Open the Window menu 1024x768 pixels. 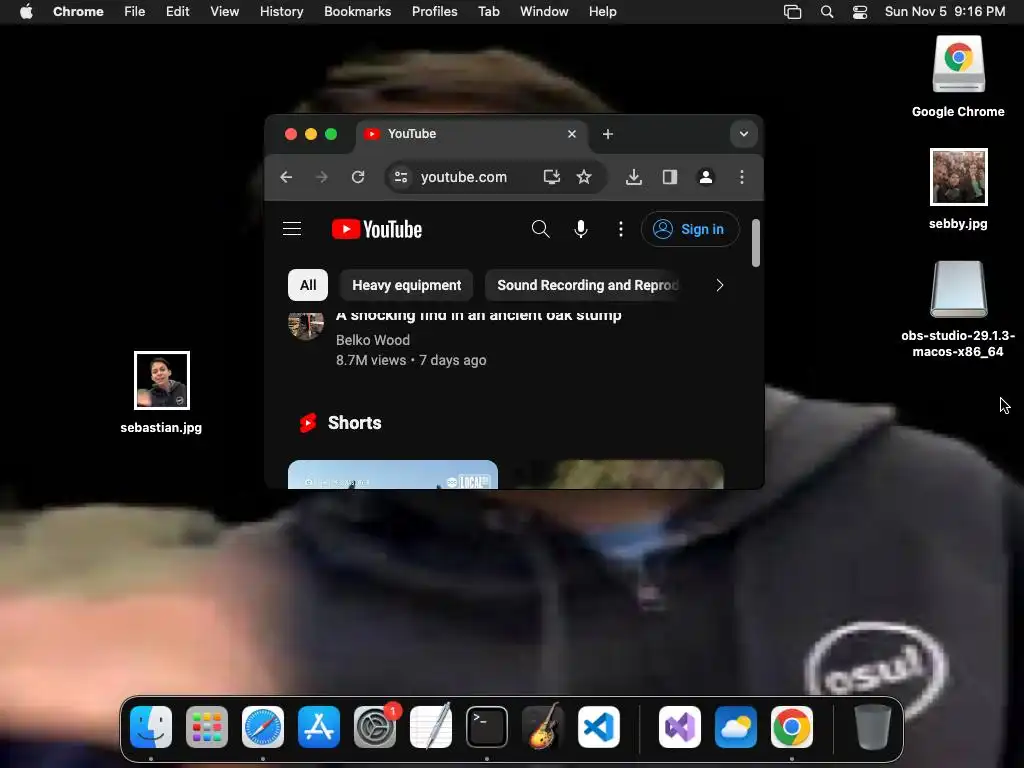pyautogui.click(x=544, y=12)
